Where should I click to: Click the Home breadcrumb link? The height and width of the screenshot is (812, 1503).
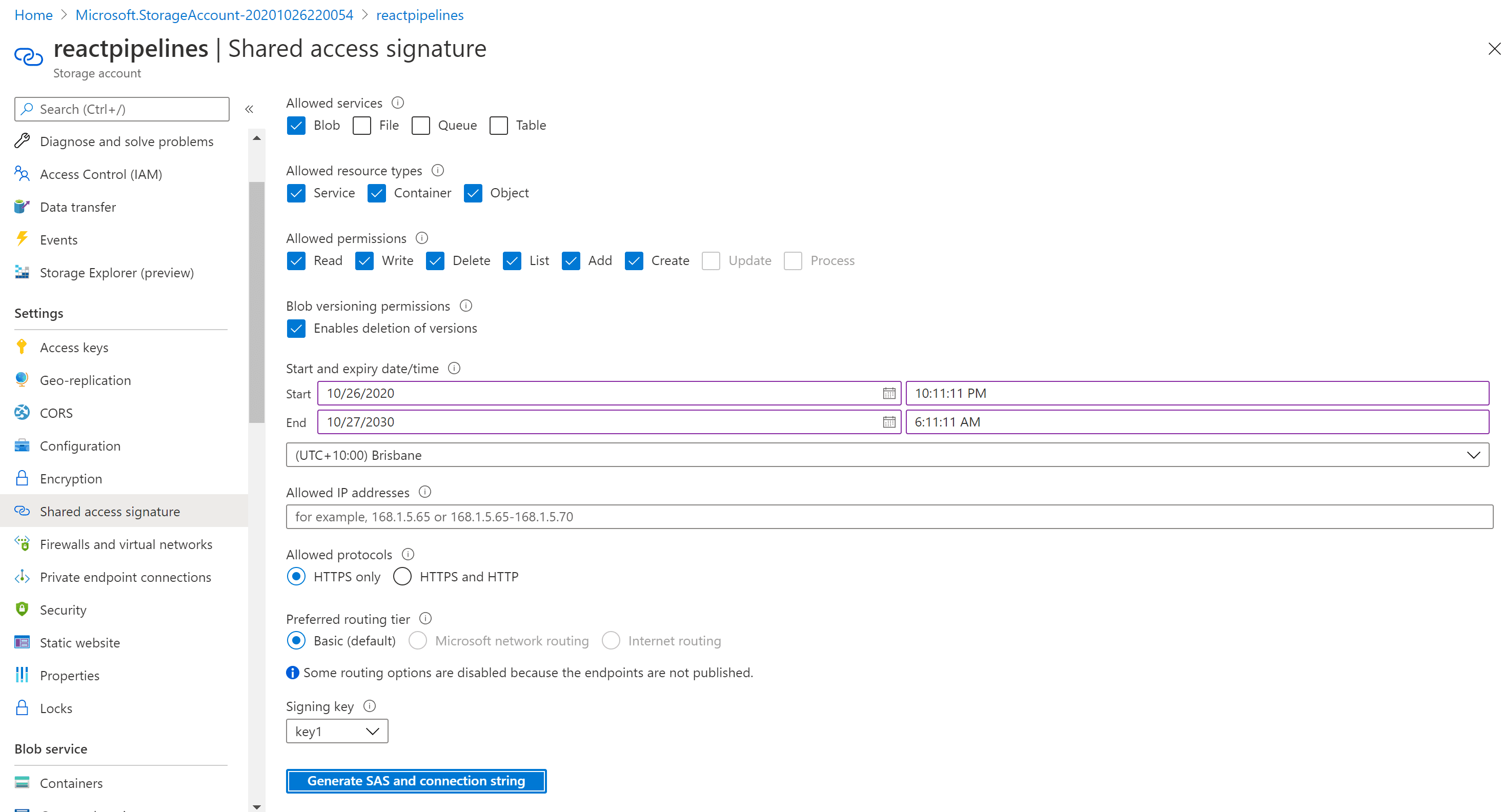[x=33, y=14]
